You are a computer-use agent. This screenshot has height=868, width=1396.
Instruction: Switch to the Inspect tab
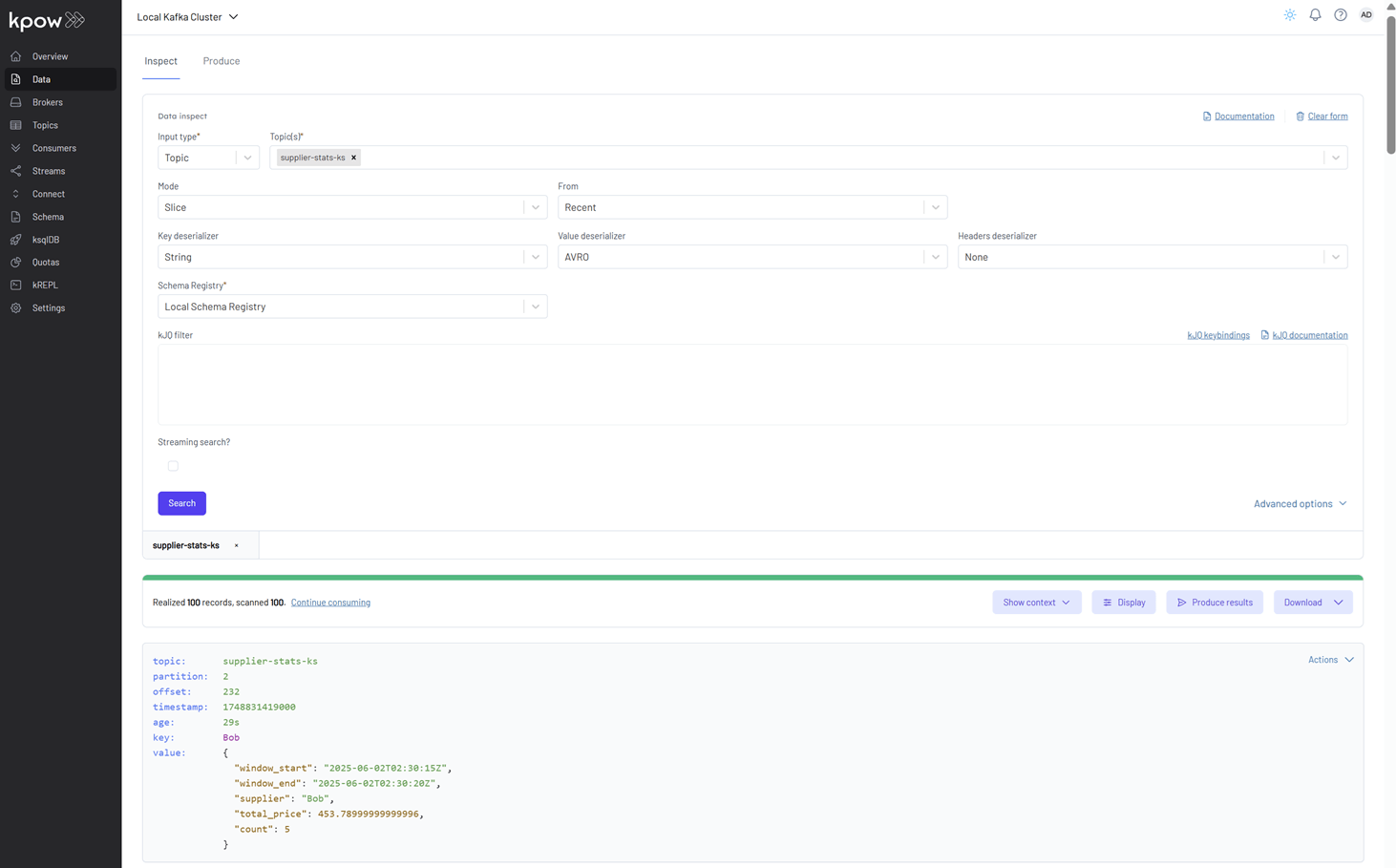point(161,61)
